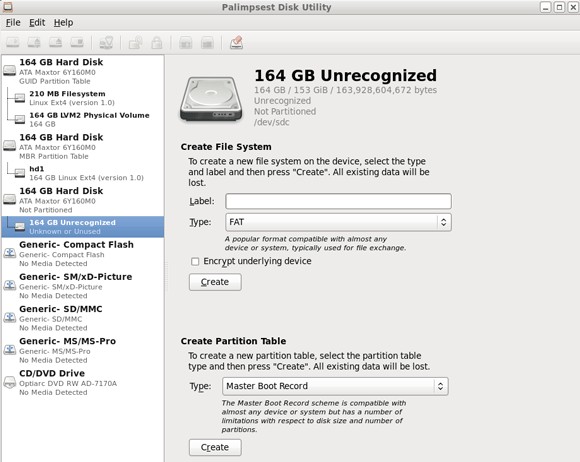The height and width of the screenshot is (462, 580).
Task: Click the large hard disk image beside heading
Action: point(211,99)
